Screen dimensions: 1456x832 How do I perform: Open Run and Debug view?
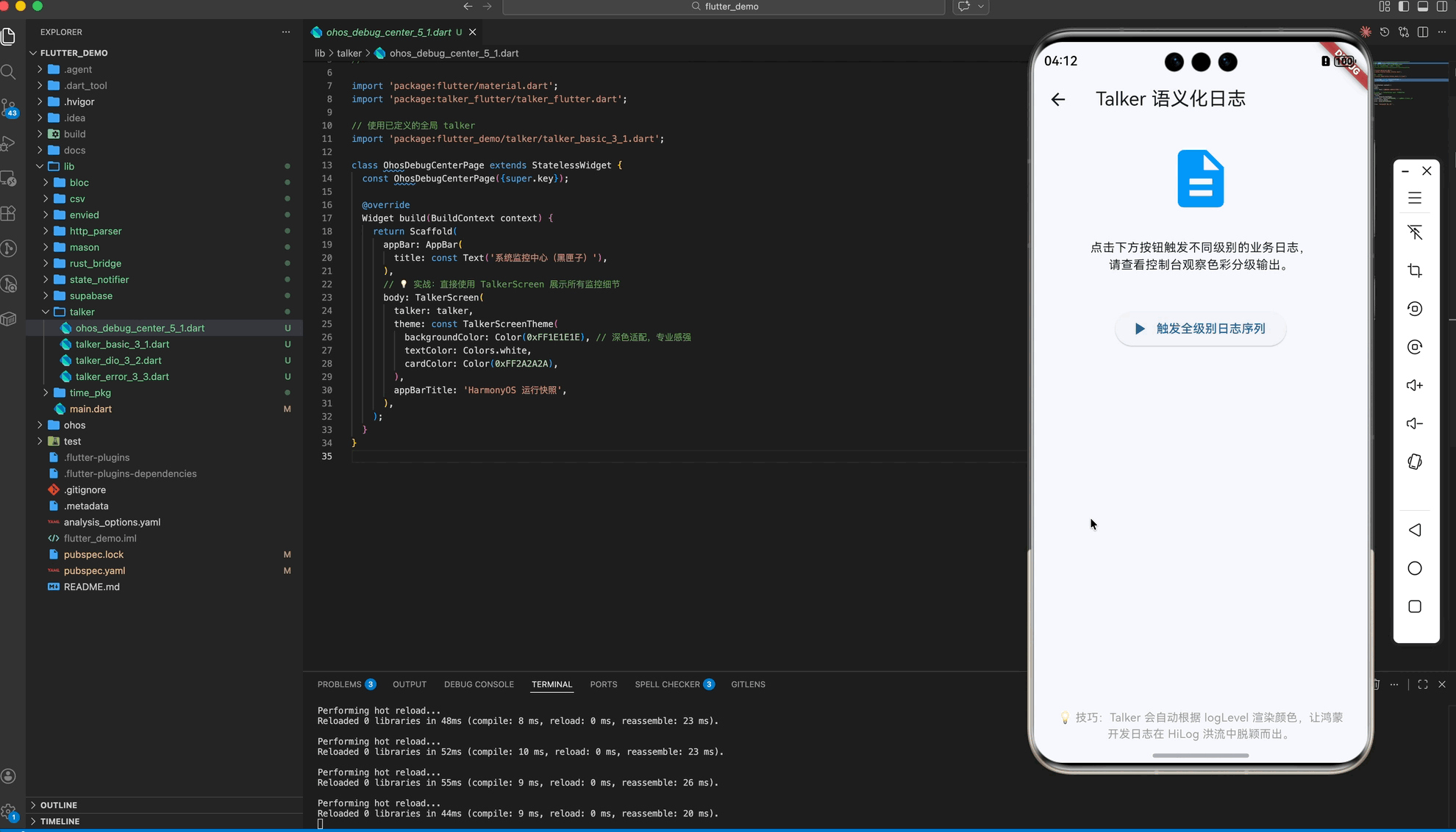pos(9,143)
